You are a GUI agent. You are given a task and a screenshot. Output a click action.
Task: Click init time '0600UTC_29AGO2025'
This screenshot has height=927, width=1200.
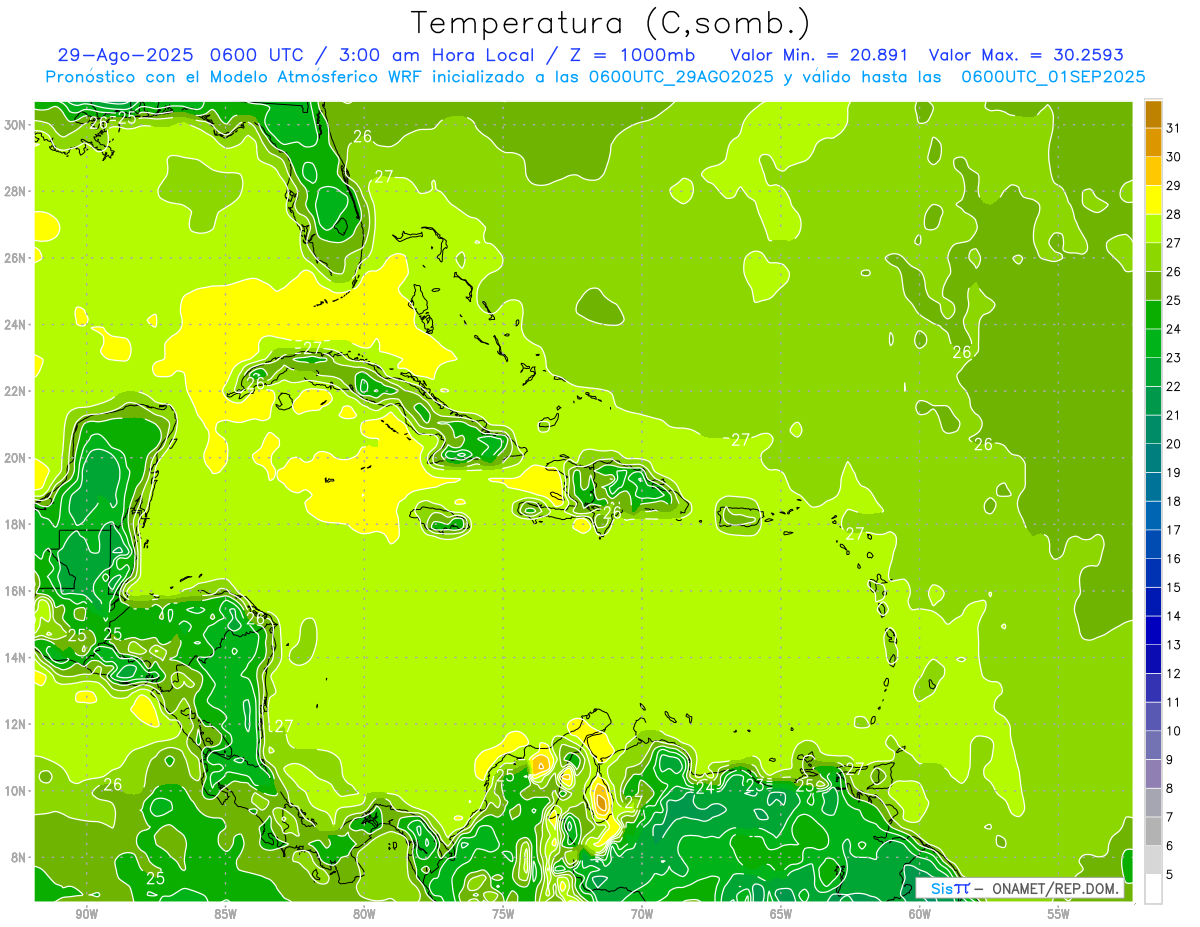(x=681, y=77)
